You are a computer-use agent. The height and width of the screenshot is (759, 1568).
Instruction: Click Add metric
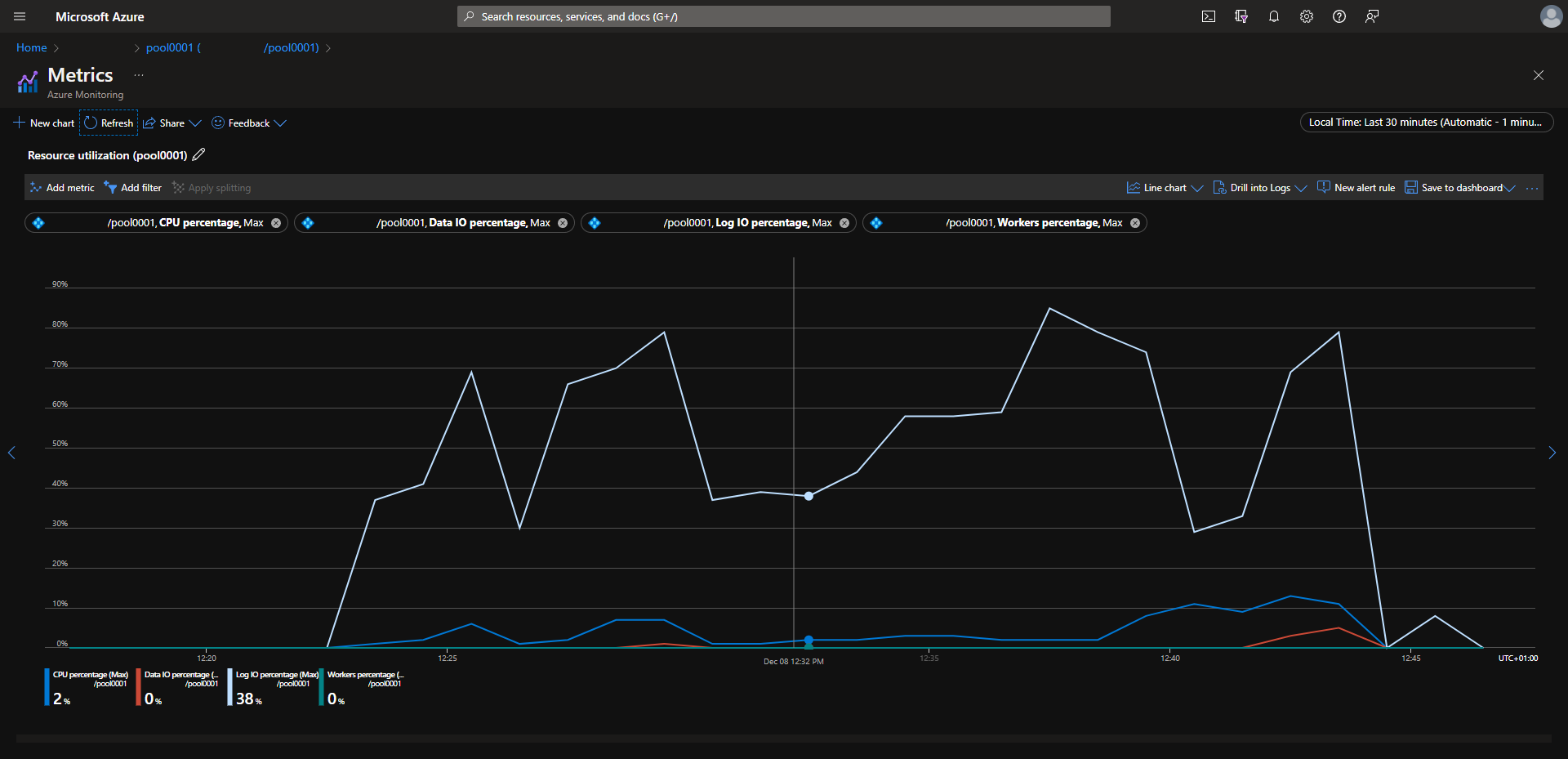tap(62, 188)
